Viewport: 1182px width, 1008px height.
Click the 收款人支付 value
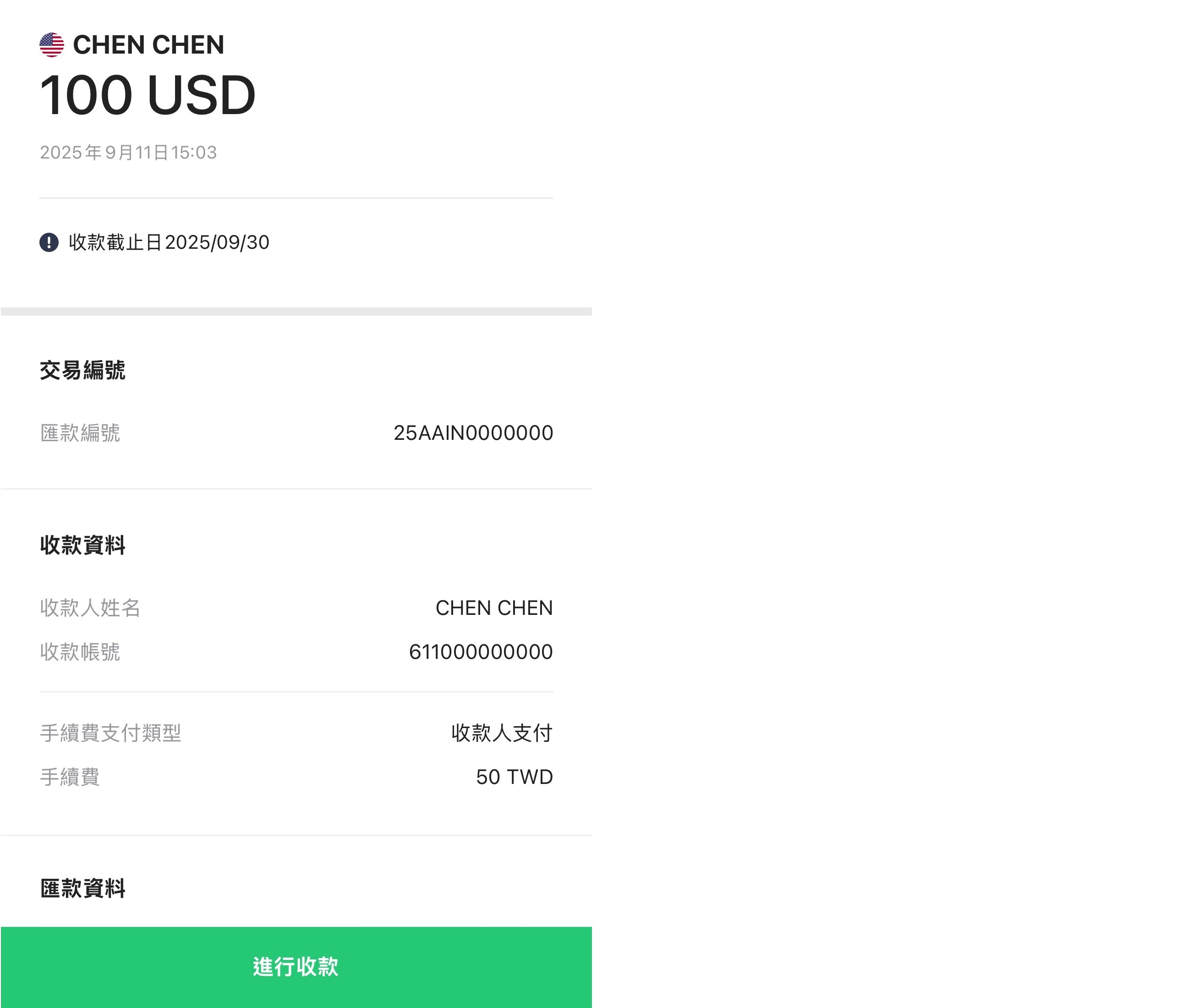pos(502,733)
